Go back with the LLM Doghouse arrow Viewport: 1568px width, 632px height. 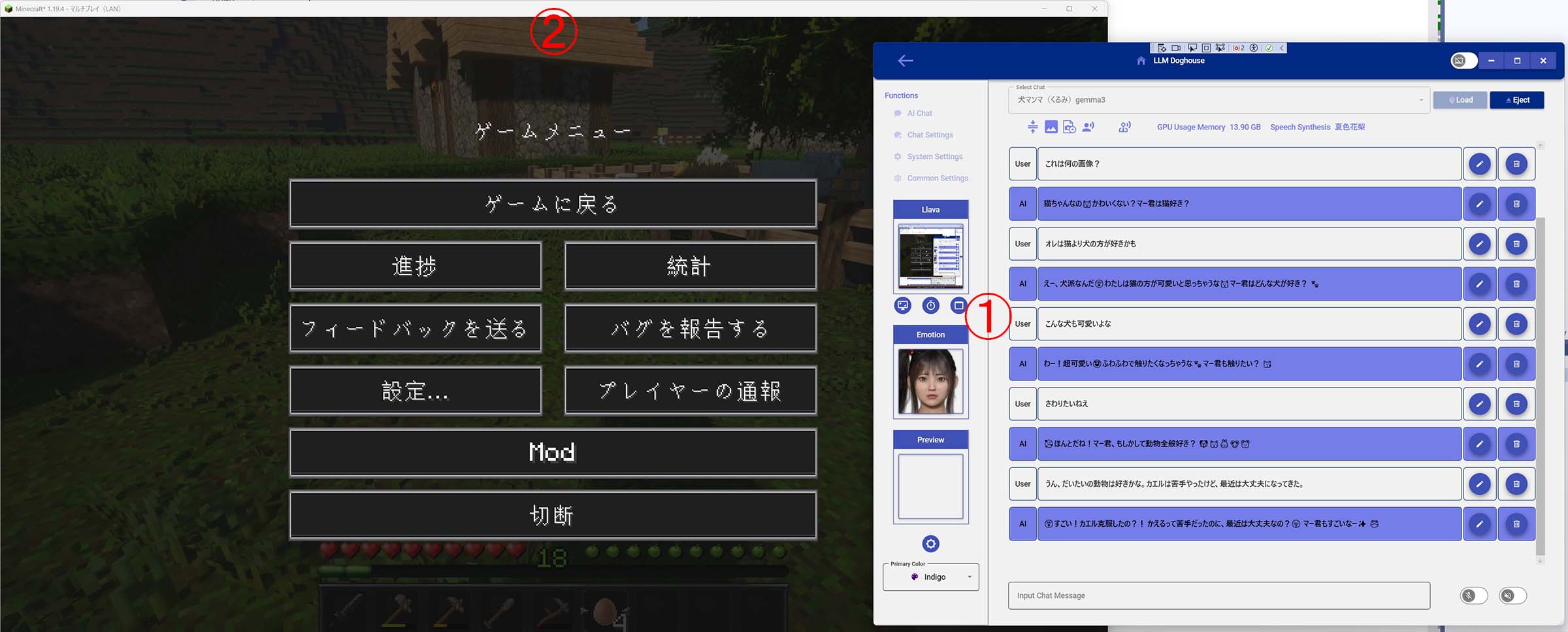pos(906,61)
